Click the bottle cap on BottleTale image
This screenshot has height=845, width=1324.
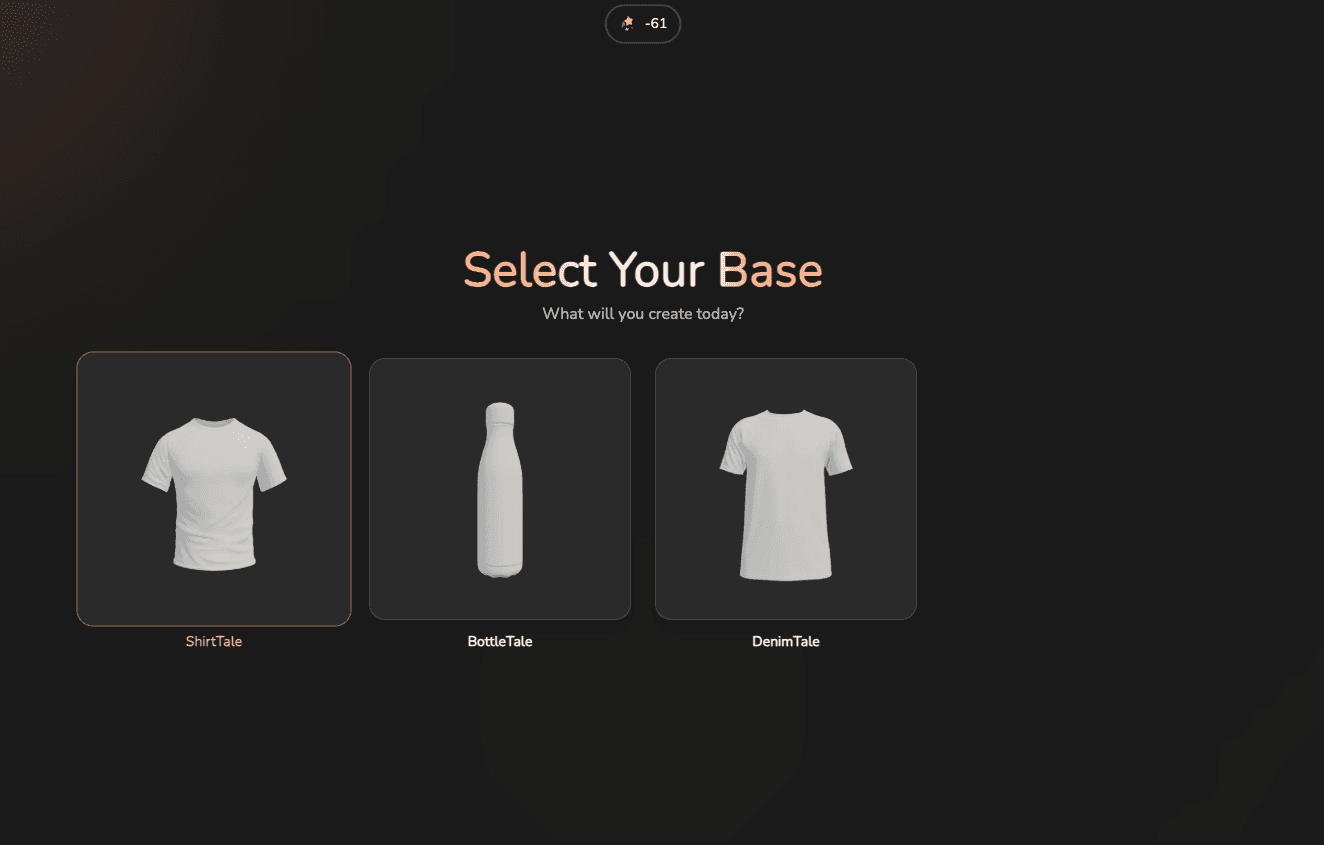pyautogui.click(x=500, y=413)
